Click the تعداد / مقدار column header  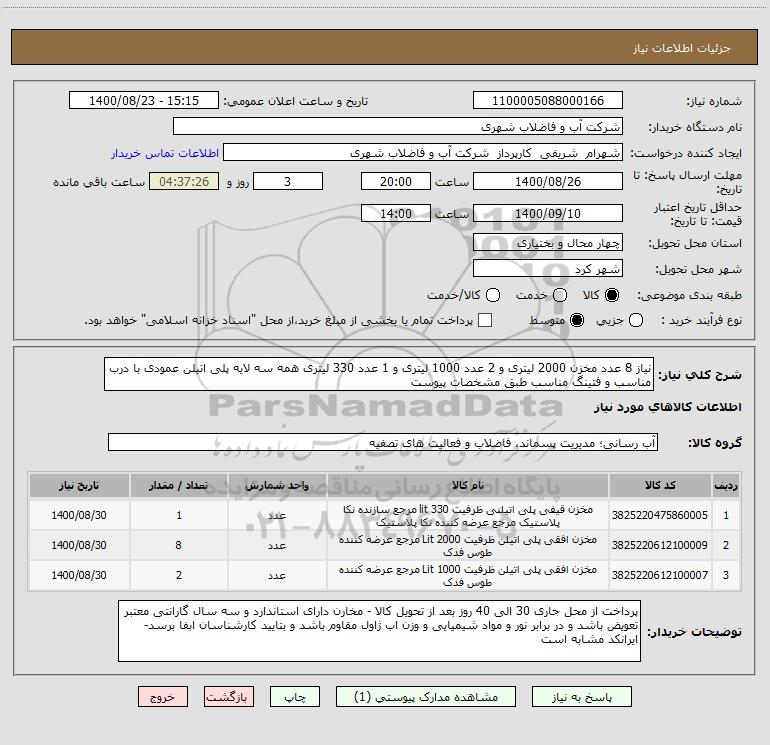(179, 485)
